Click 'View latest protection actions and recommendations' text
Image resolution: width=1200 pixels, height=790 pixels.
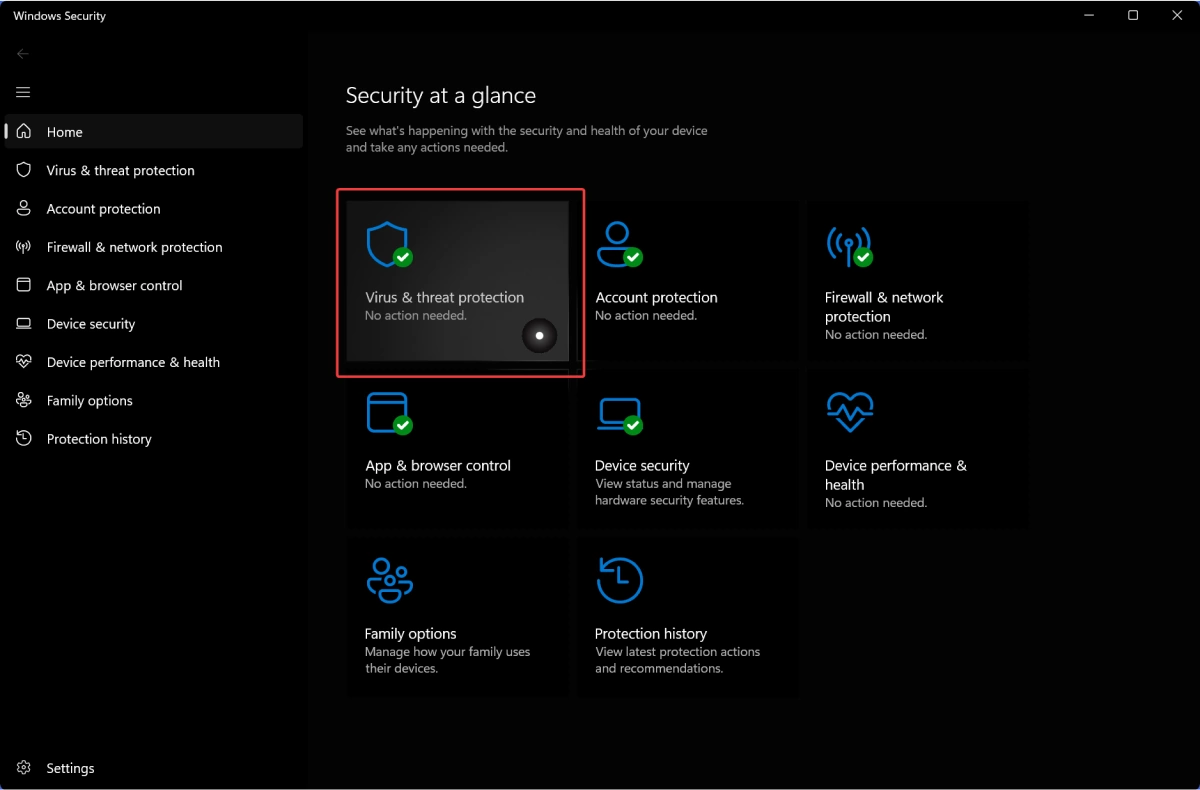(x=677, y=660)
